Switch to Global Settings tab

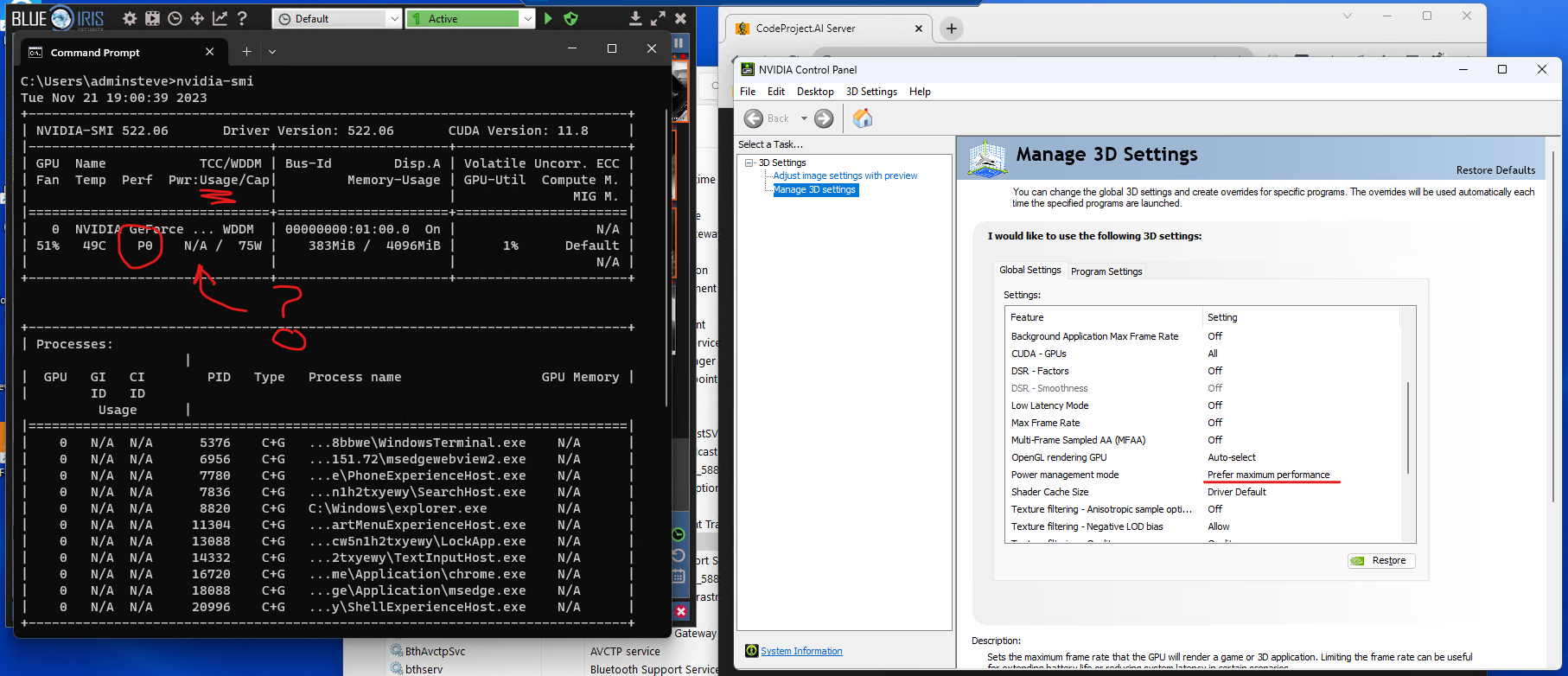1030,270
